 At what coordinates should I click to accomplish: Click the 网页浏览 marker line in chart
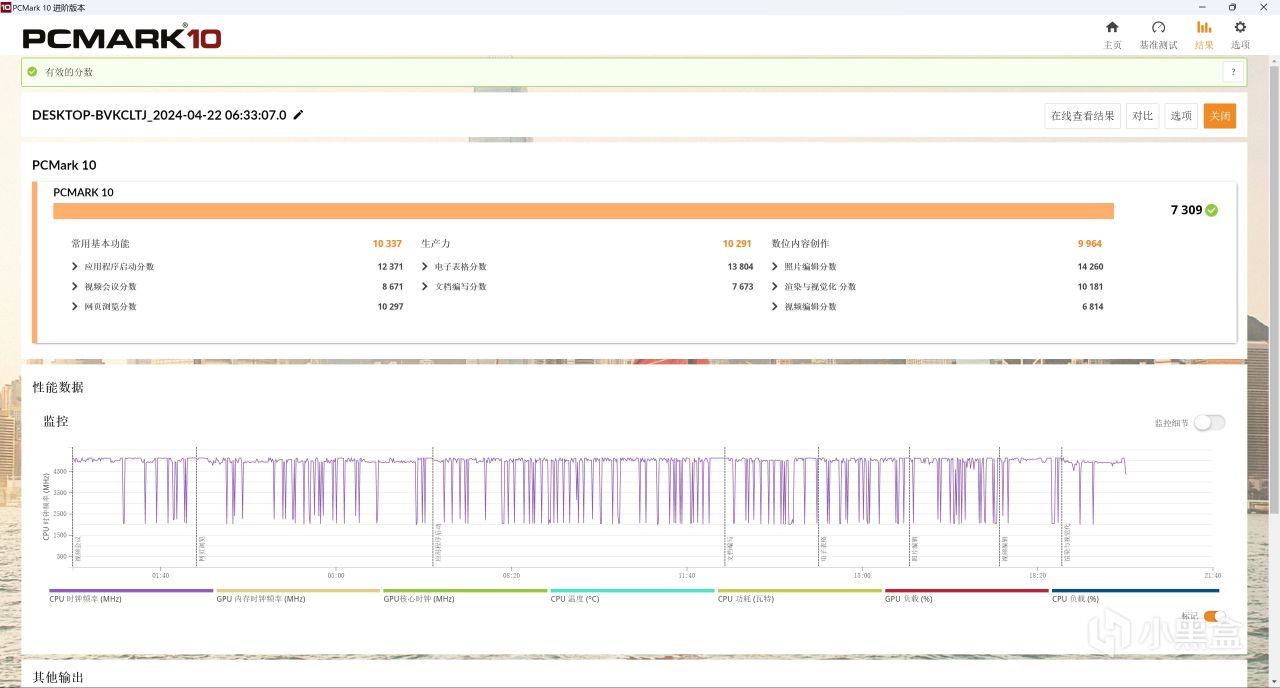[x=197, y=507]
